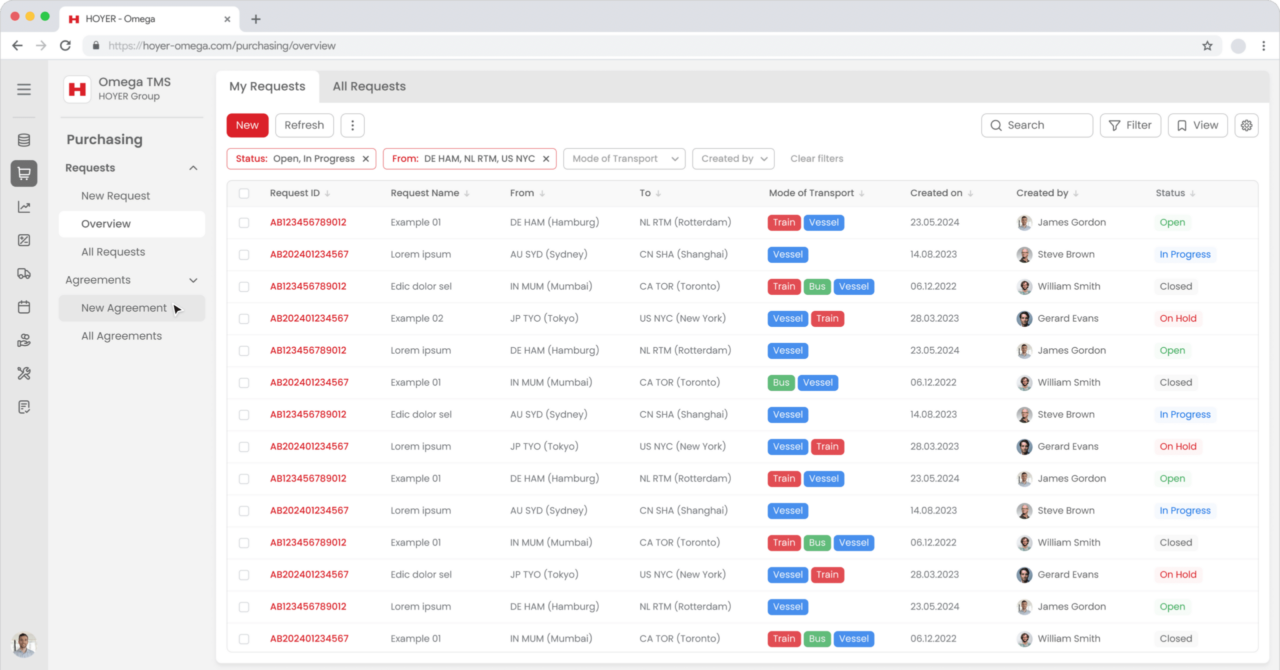Click the shopping cart purchasing icon

click(24, 174)
